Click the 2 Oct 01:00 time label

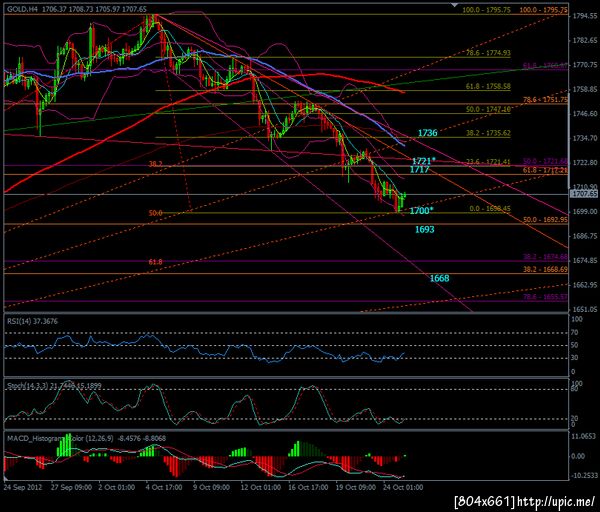point(117,488)
